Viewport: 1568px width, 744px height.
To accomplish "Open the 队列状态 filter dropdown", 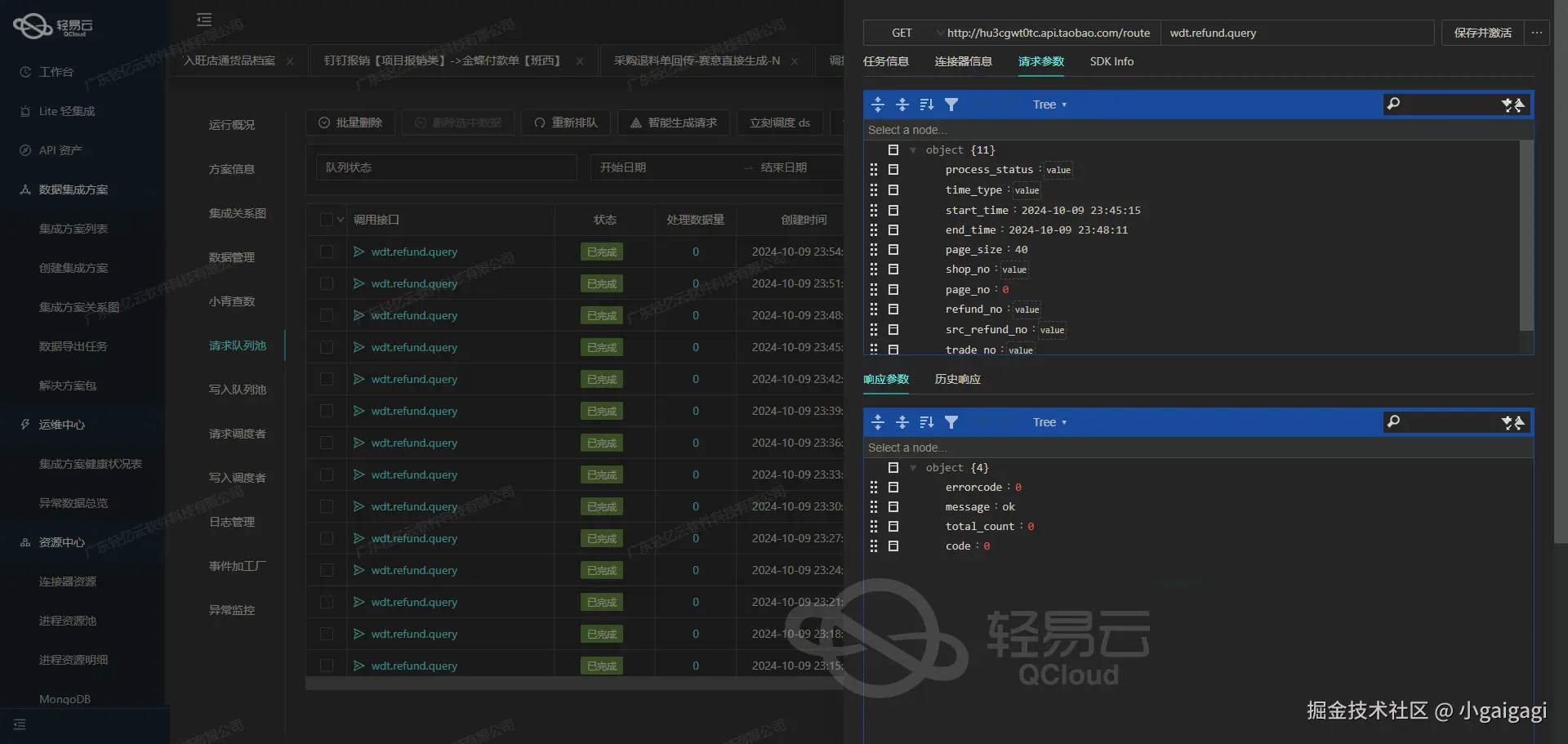I will [x=446, y=167].
